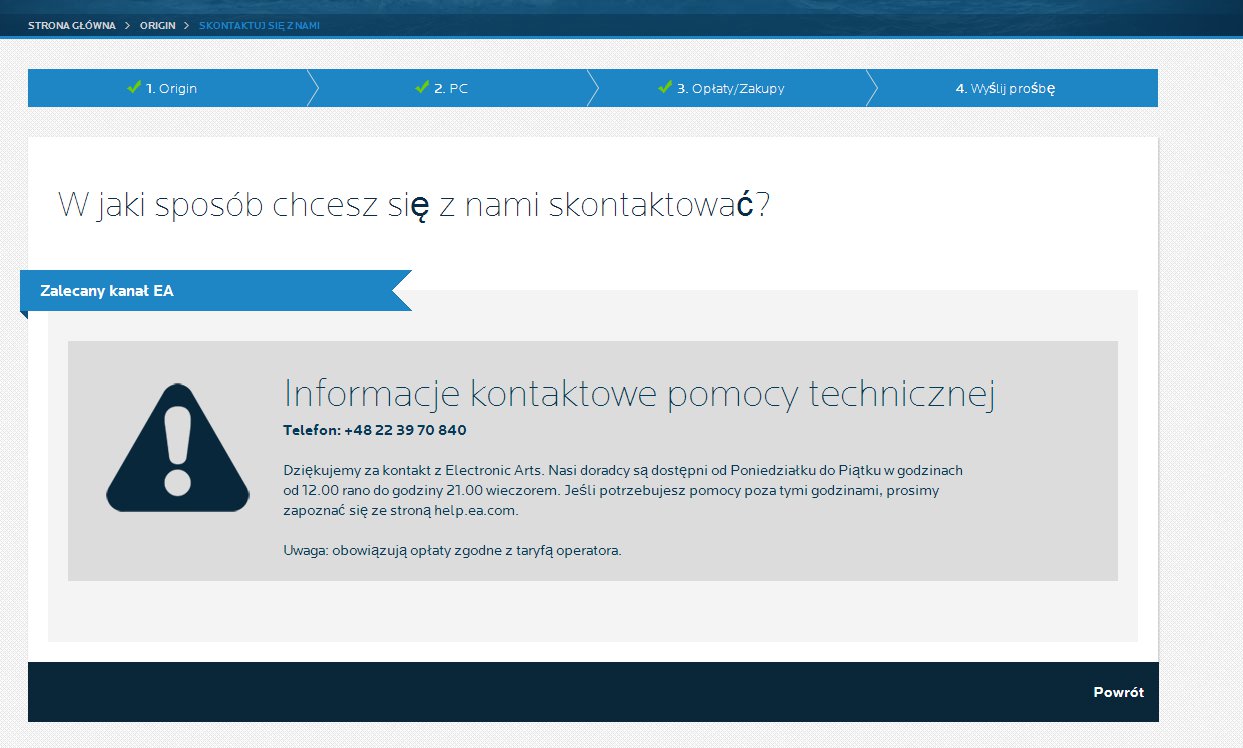Click the Informacje kontaktowe pomocy technicznej heading

point(640,394)
